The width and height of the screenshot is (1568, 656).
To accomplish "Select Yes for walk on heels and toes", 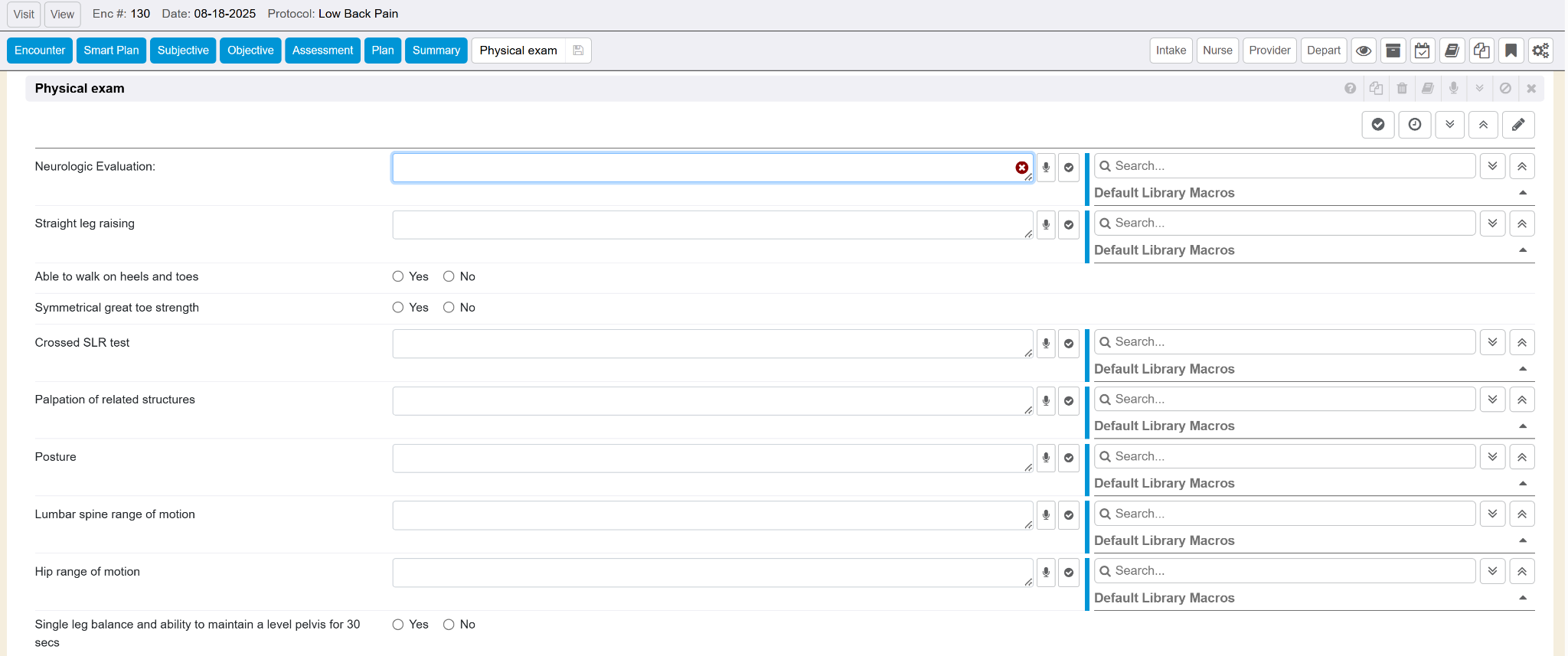I will tap(398, 276).
